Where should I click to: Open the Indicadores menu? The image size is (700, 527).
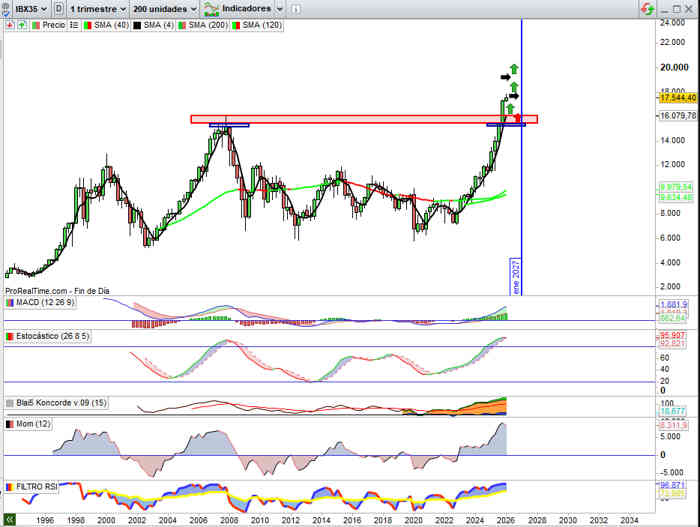click(x=238, y=8)
